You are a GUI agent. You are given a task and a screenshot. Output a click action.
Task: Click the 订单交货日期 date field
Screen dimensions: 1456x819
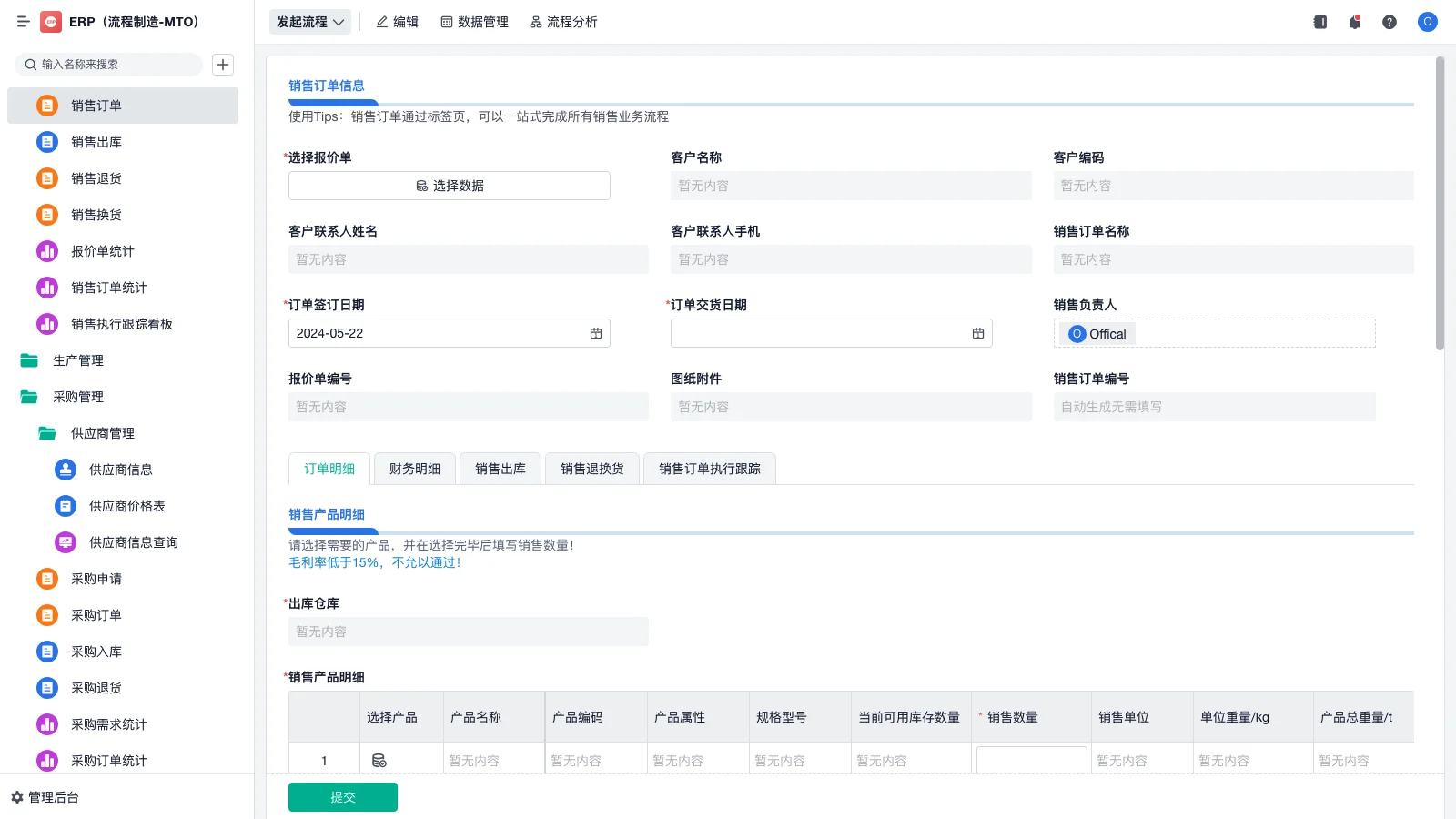832,333
